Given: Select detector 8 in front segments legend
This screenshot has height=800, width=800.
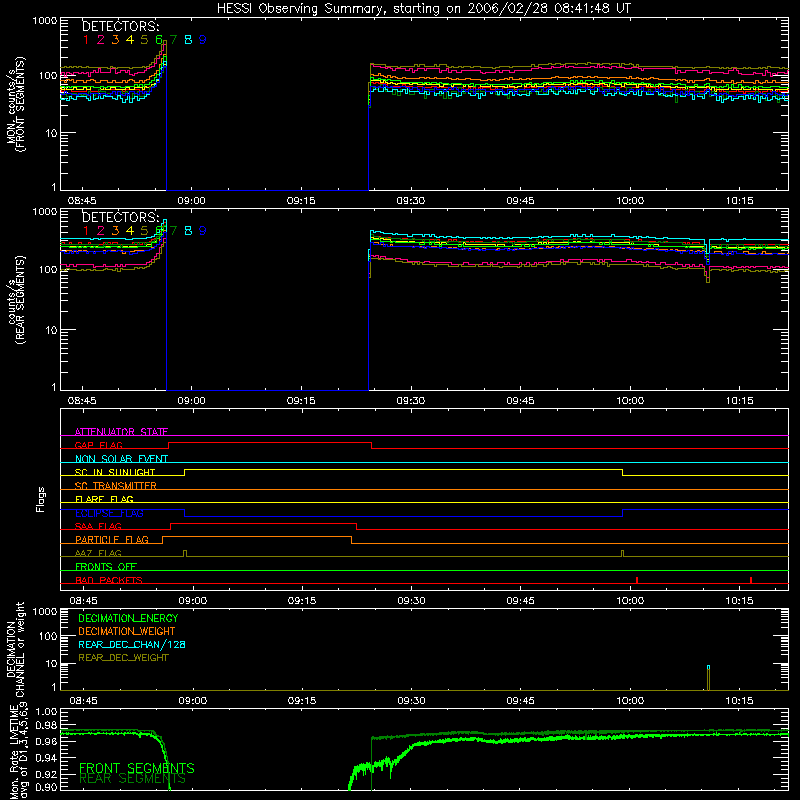Looking at the screenshot, I should 188,40.
